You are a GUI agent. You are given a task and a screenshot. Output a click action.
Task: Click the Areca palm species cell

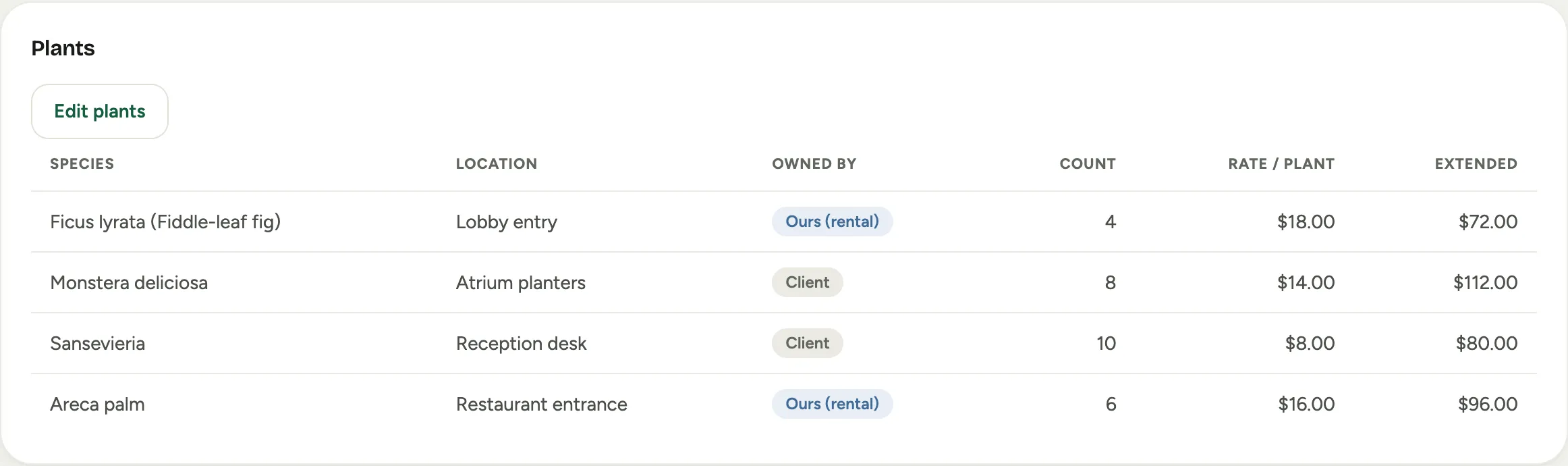(98, 404)
